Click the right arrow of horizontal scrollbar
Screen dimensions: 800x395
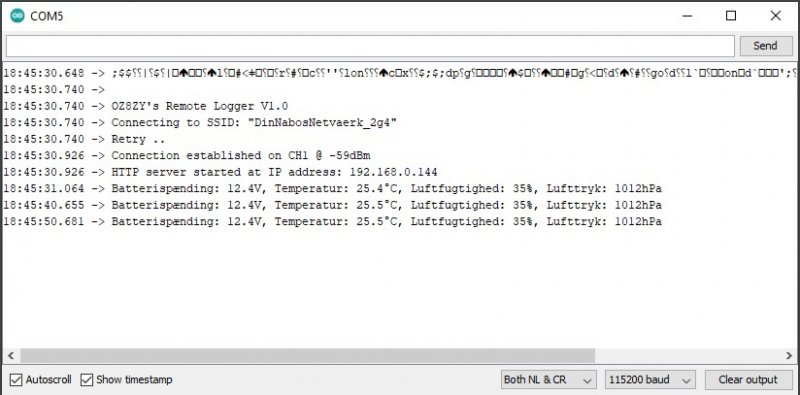click(789, 356)
